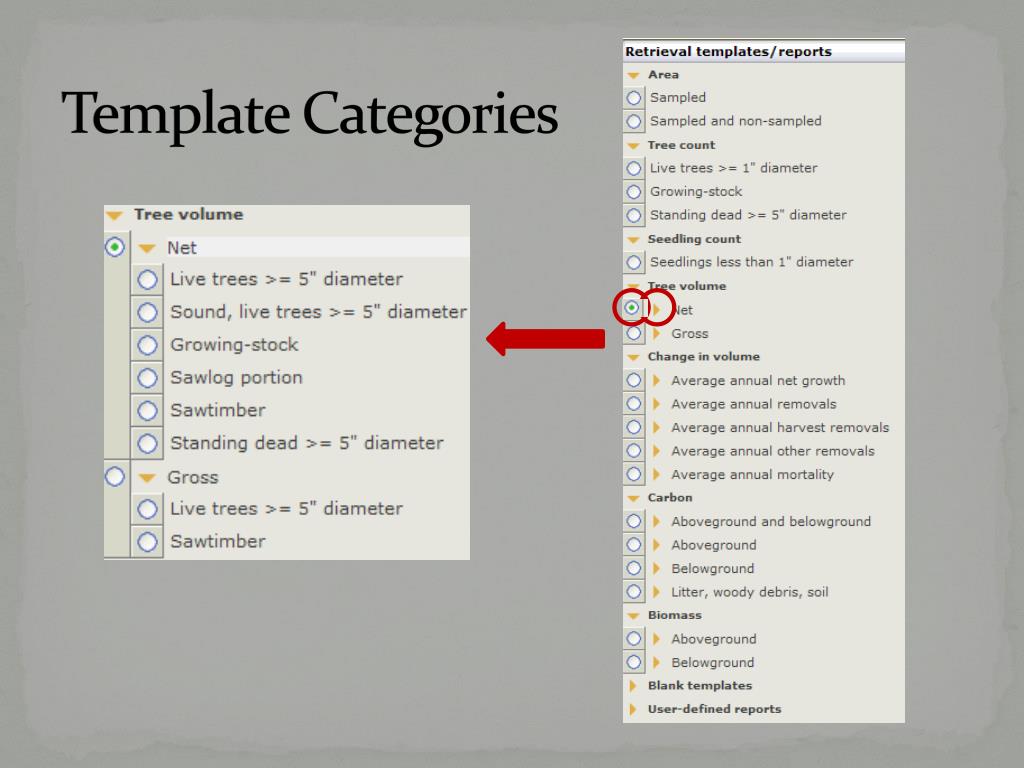Expand 'Aboveground and belowground' carbon arrow
The image size is (1024, 768).
pyautogui.click(x=657, y=521)
